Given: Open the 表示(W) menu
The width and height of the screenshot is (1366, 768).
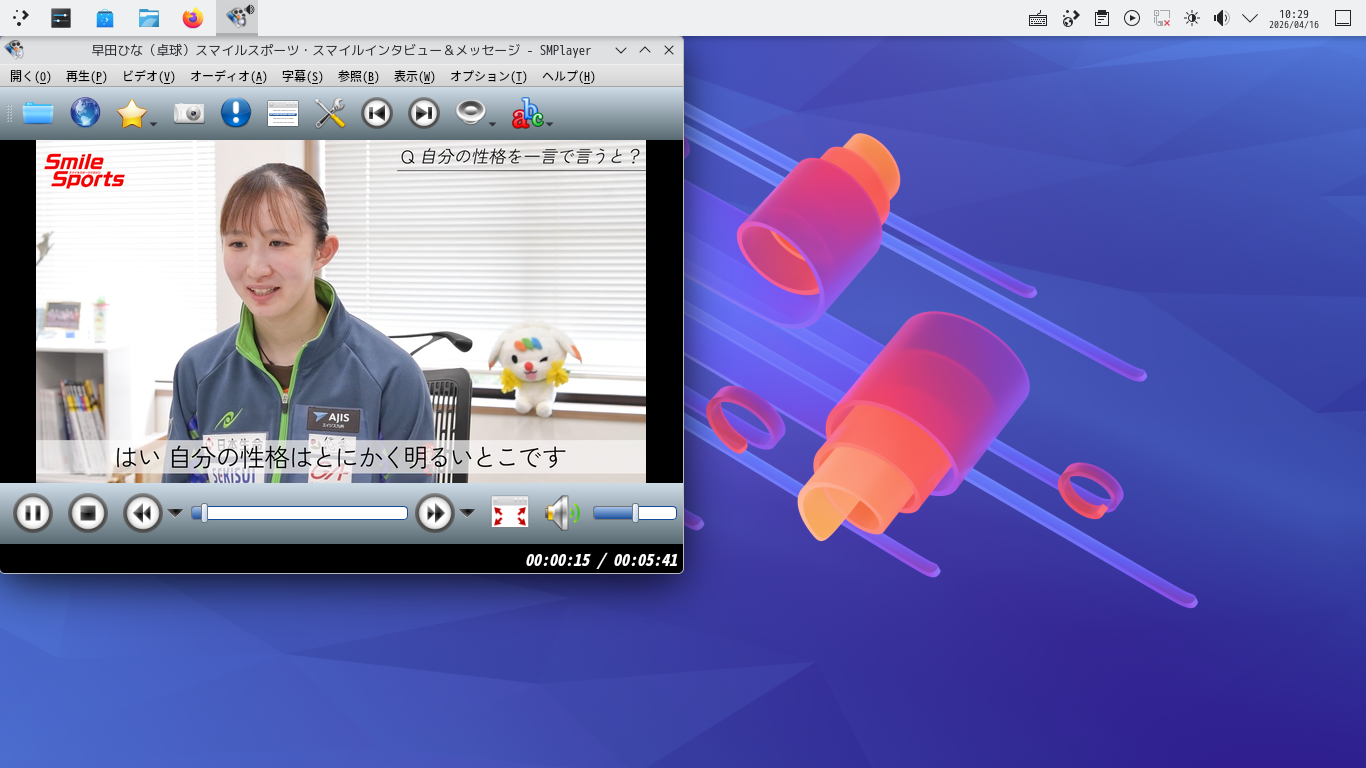Looking at the screenshot, I should [x=414, y=77].
